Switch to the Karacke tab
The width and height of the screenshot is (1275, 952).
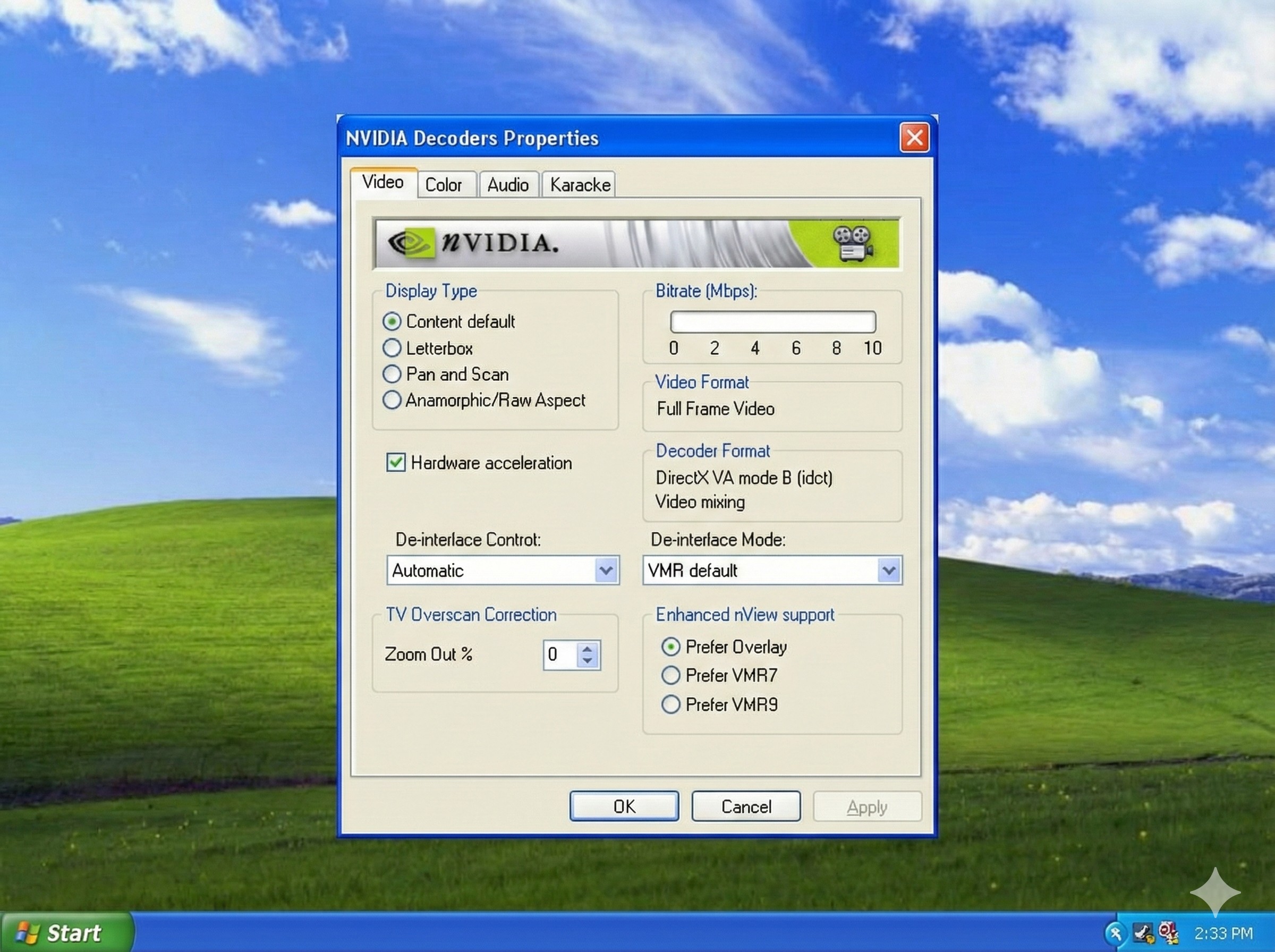pos(579,184)
